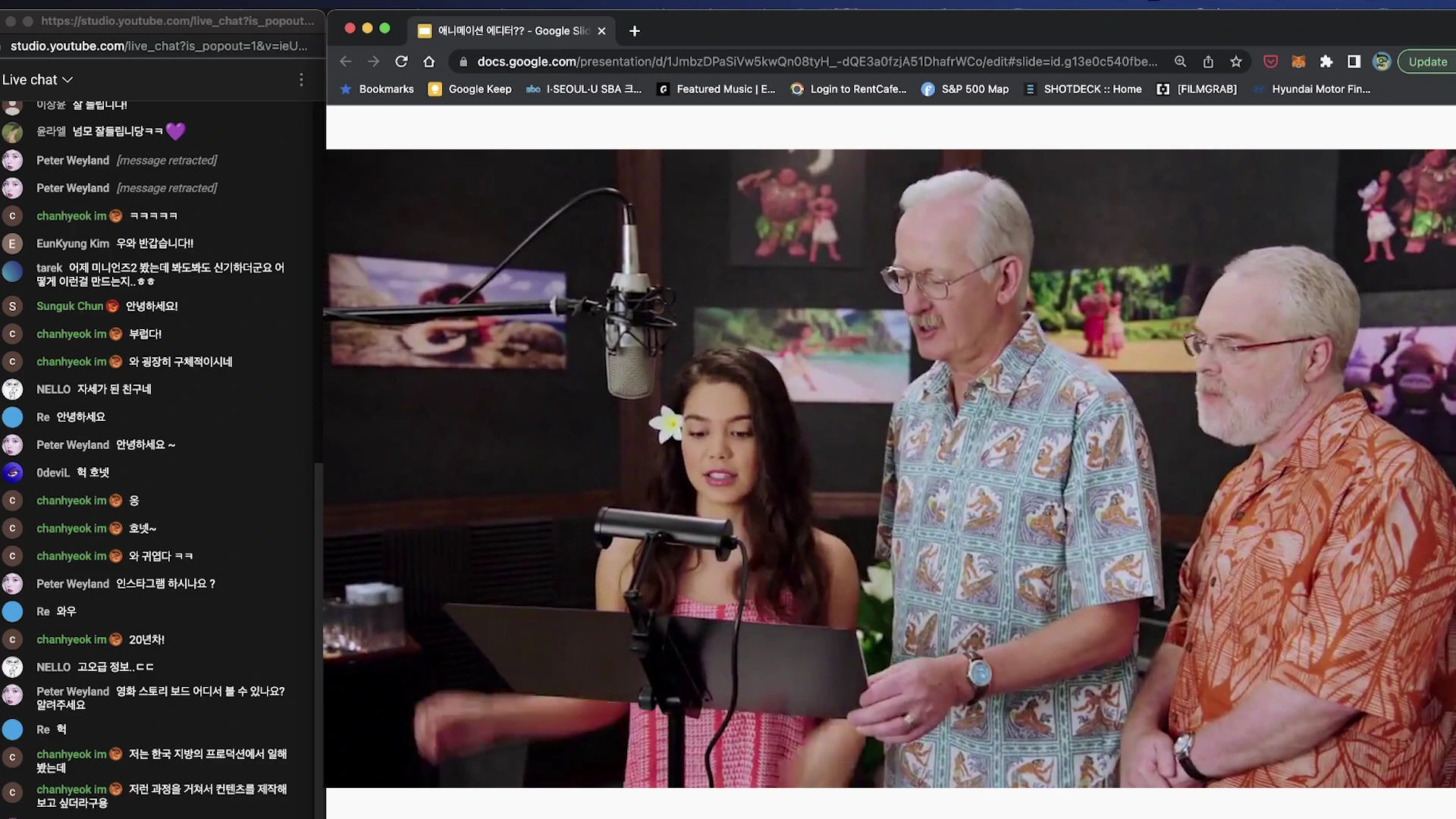The width and height of the screenshot is (1456, 819).
Task: Click NELLO's message '자세가 된 친구네'
Action: click(x=114, y=390)
